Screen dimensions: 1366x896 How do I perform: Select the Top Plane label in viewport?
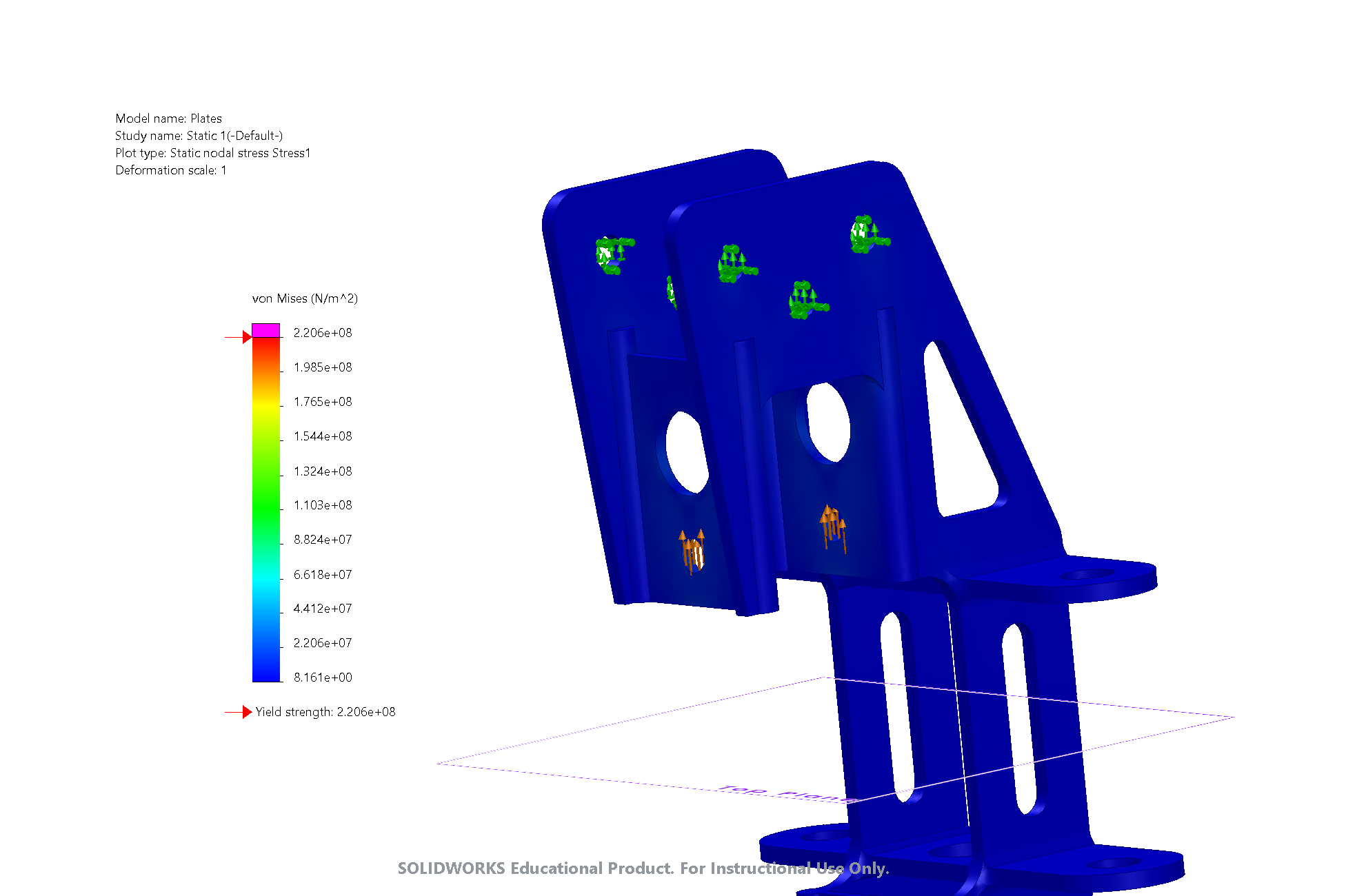click(x=786, y=794)
